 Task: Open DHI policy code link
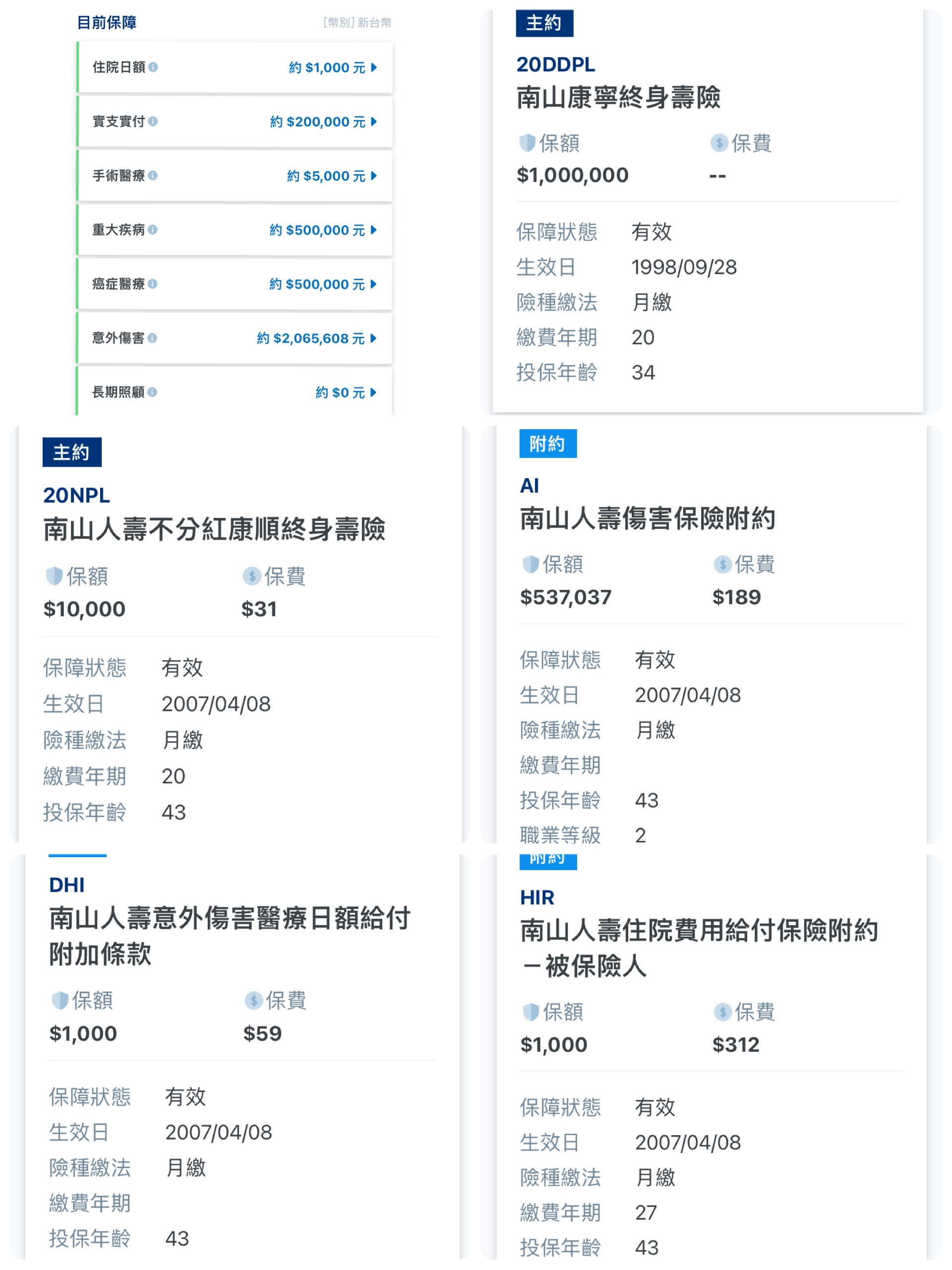(x=66, y=885)
